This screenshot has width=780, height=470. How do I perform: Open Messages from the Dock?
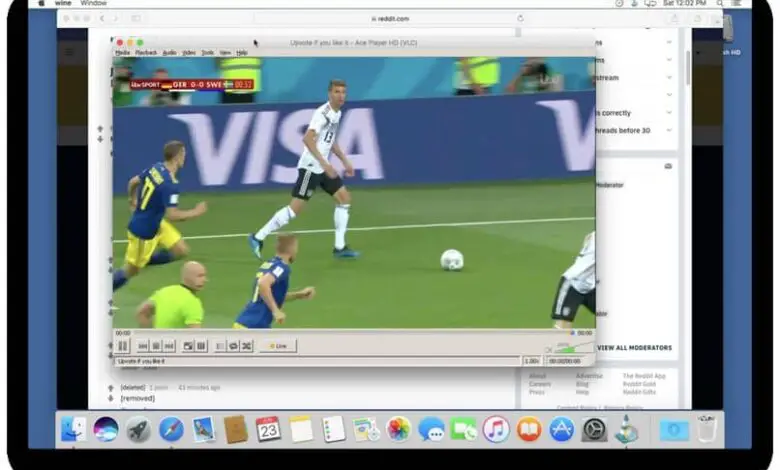coord(431,429)
